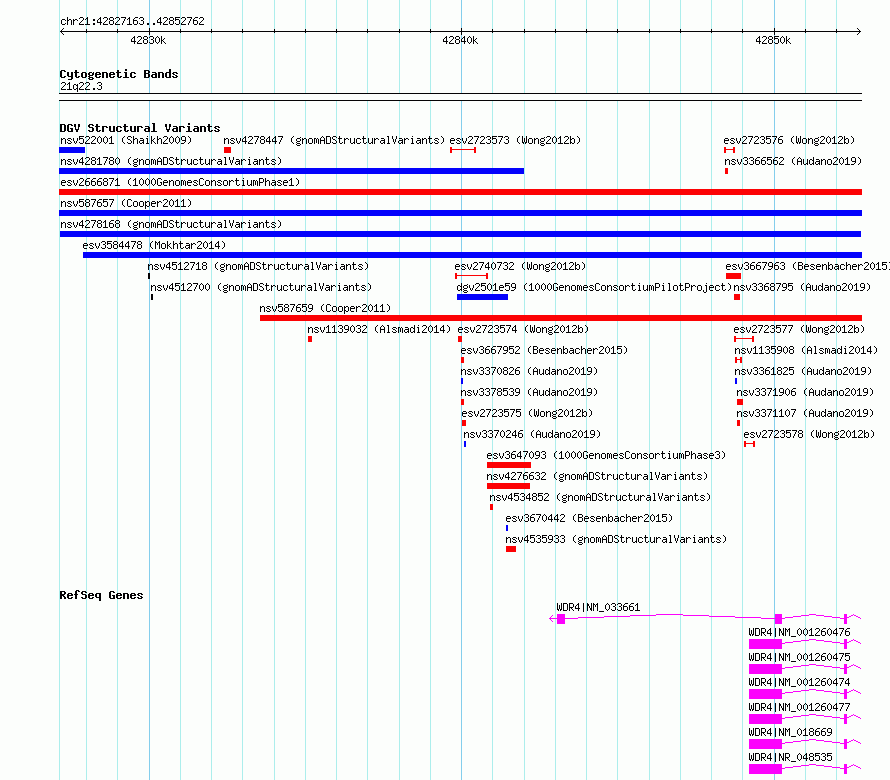Select esv2723577 (Wong2012b) label
The width and height of the screenshot is (890, 780).
coord(799,329)
